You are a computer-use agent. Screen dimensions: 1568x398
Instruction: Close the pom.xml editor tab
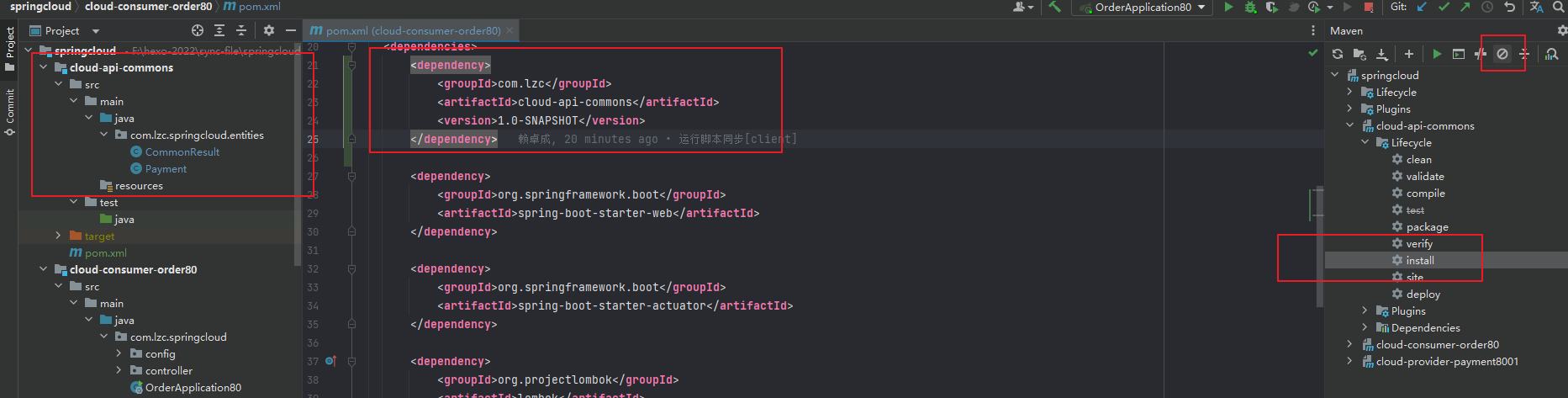pyautogui.click(x=510, y=30)
